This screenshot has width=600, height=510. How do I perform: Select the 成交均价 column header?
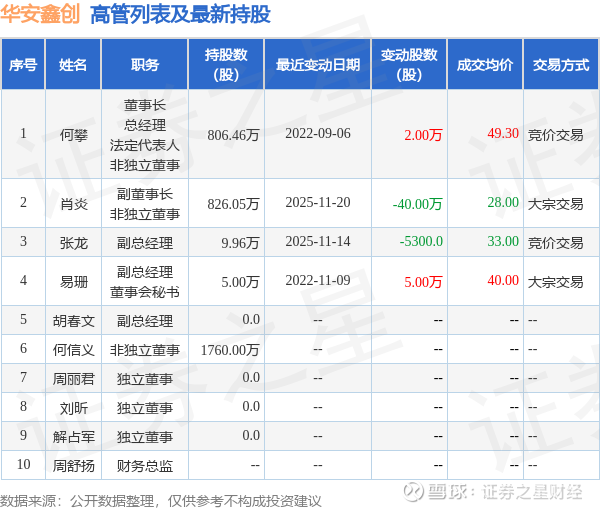click(485, 65)
